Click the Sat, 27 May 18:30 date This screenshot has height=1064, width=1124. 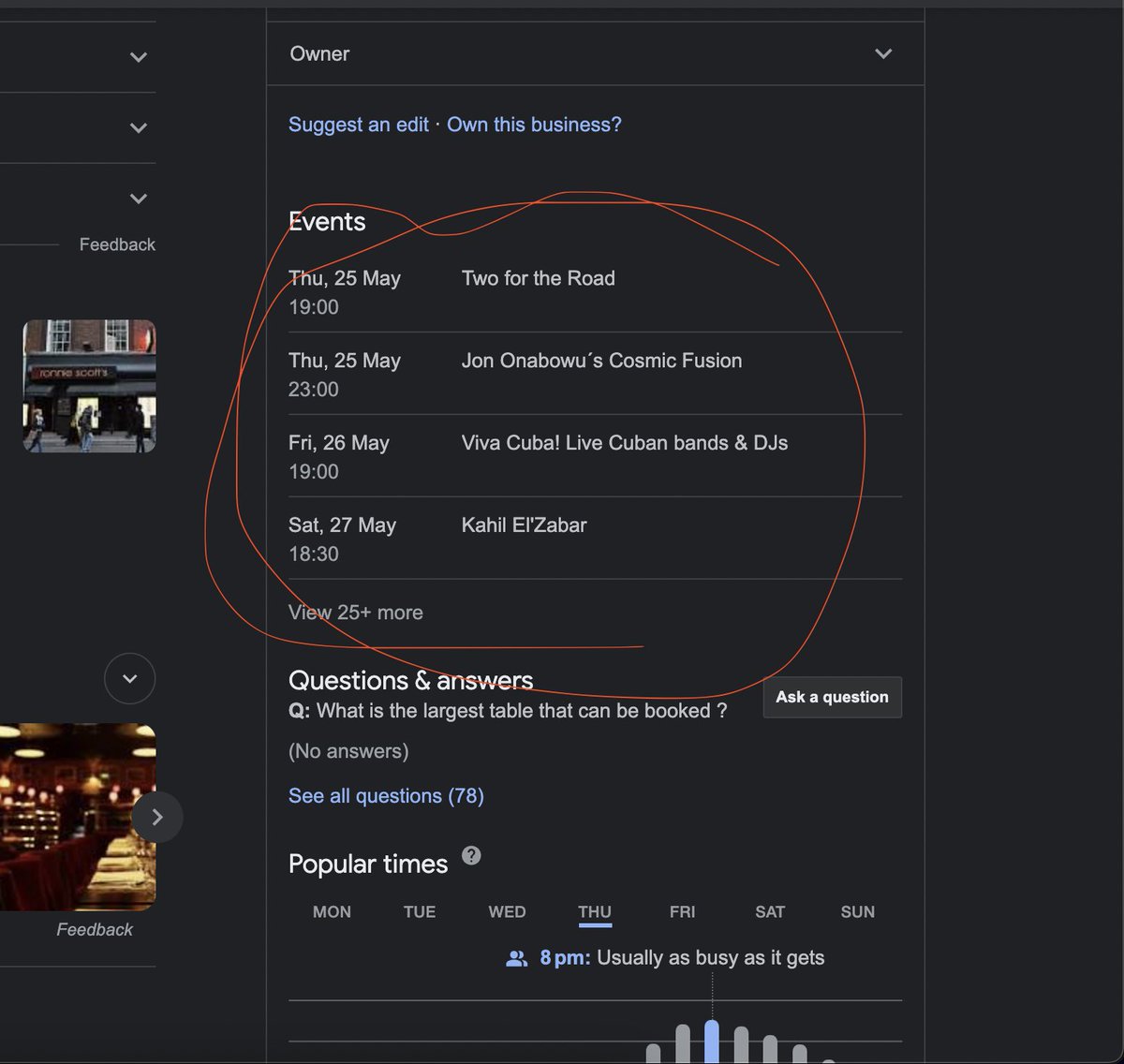point(343,539)
